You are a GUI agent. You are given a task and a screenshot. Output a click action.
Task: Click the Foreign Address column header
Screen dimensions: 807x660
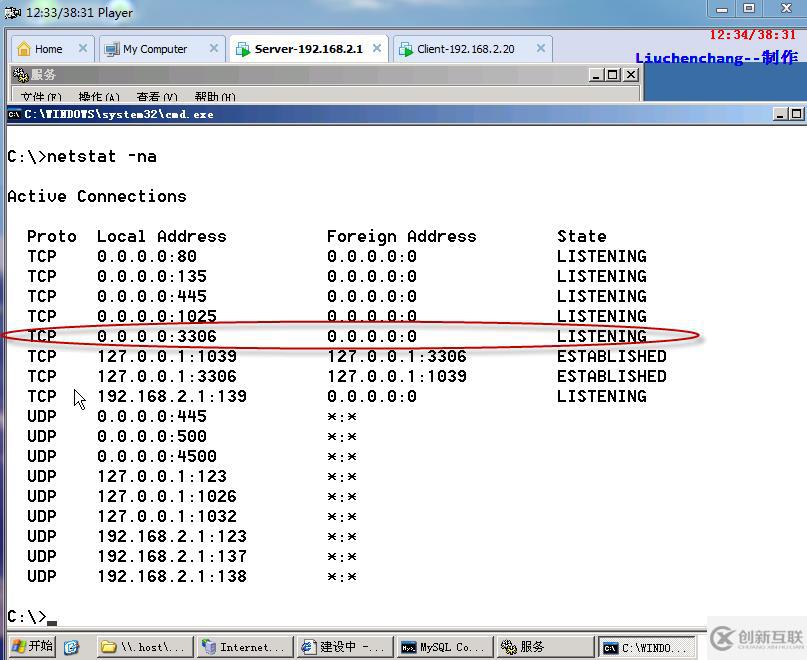click(x=401, y=236)
